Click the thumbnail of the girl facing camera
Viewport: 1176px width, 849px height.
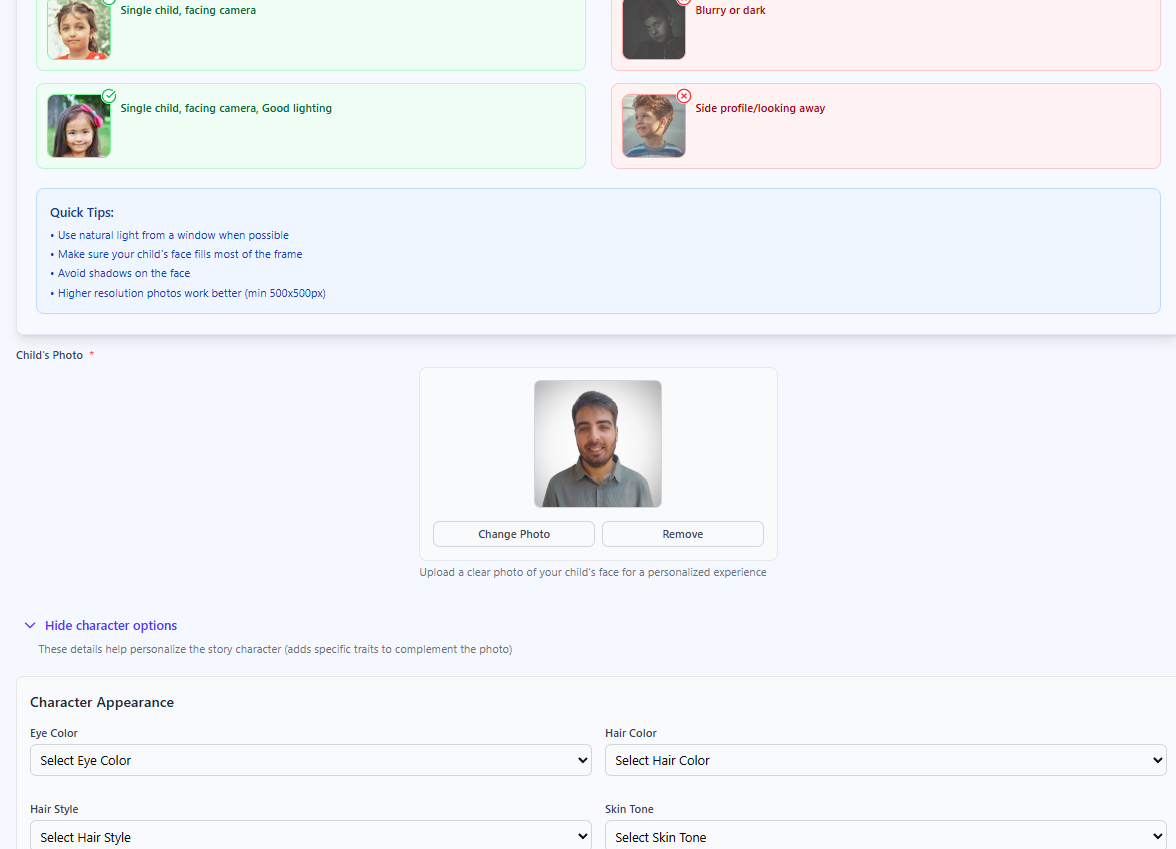(x=78, y=30)
